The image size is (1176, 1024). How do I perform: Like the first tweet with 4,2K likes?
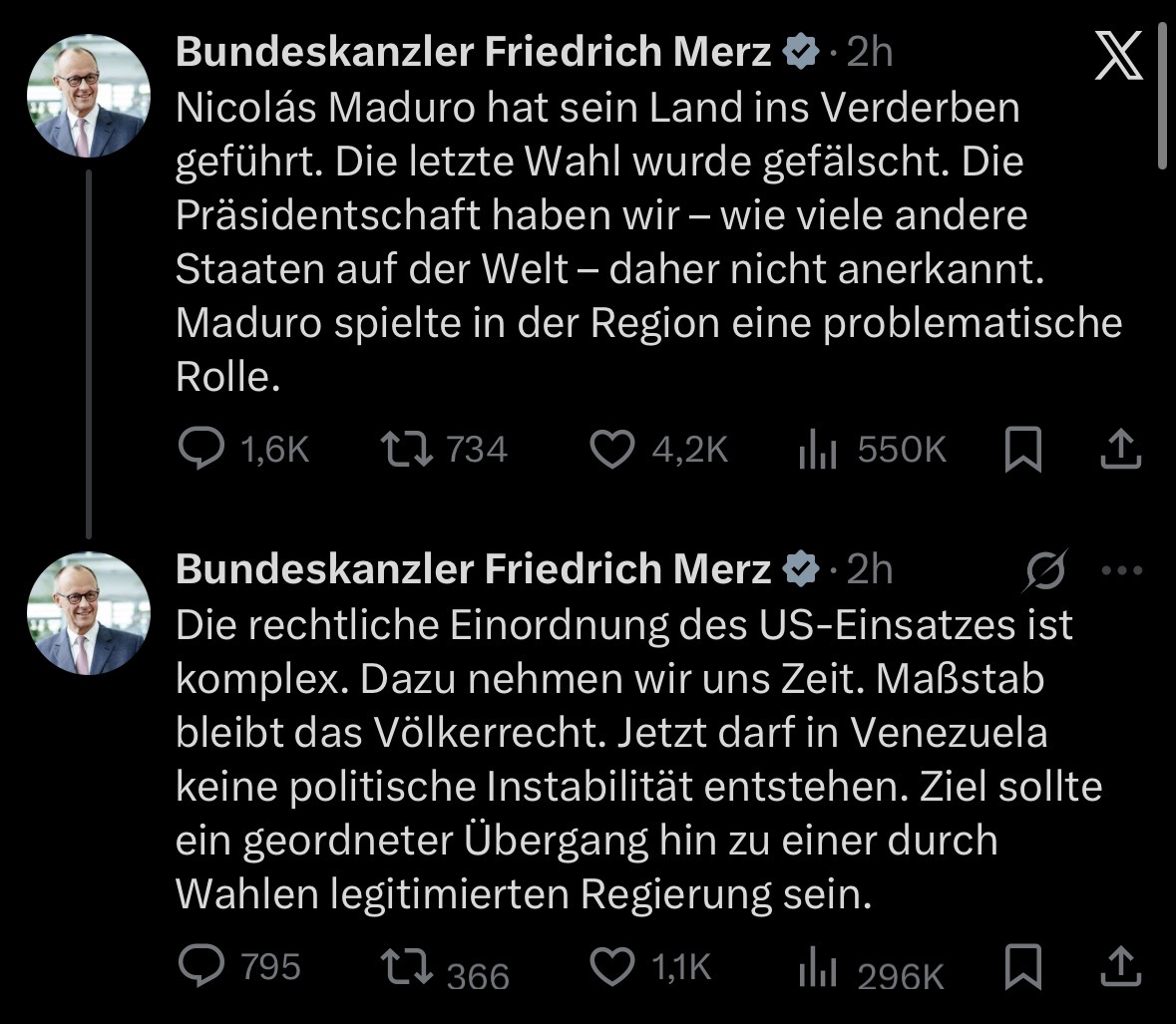click(x=612, y=450)
